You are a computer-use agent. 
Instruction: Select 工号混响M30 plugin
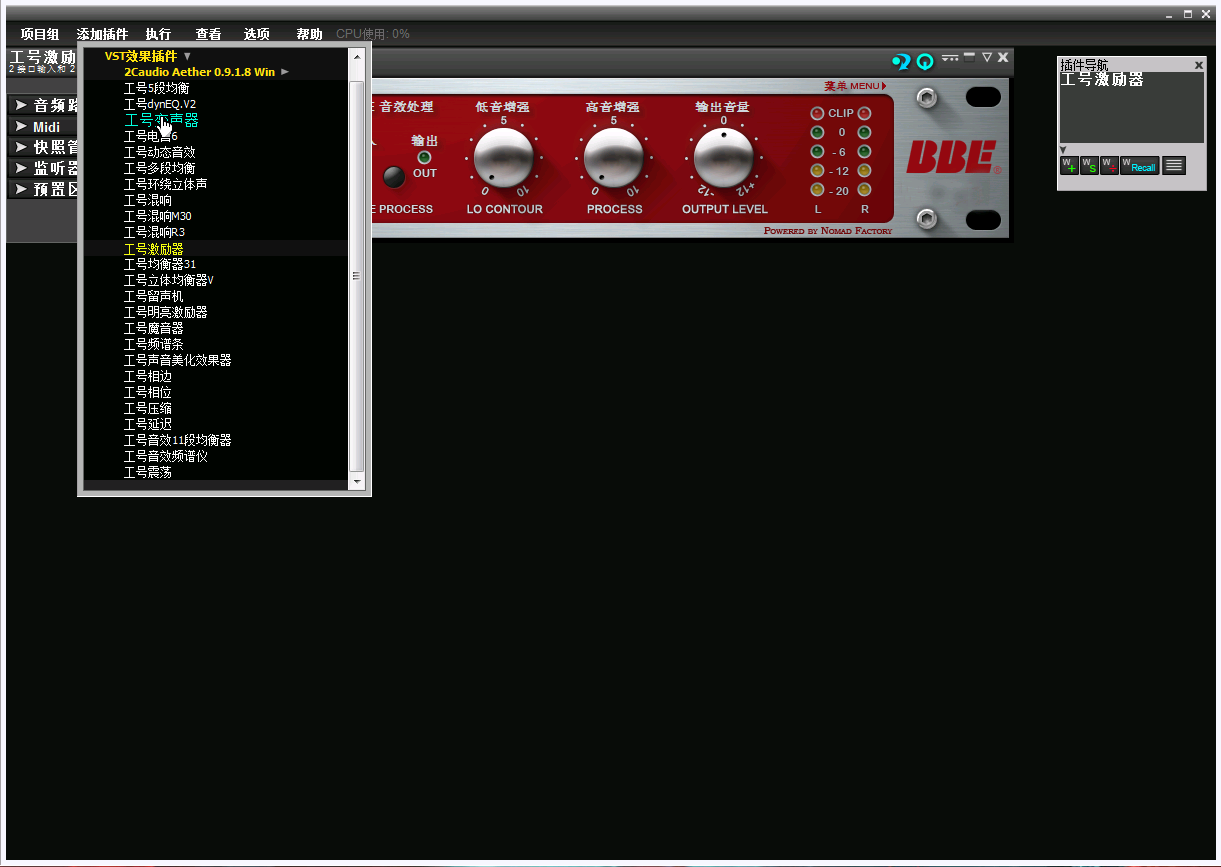click(157, 216)
